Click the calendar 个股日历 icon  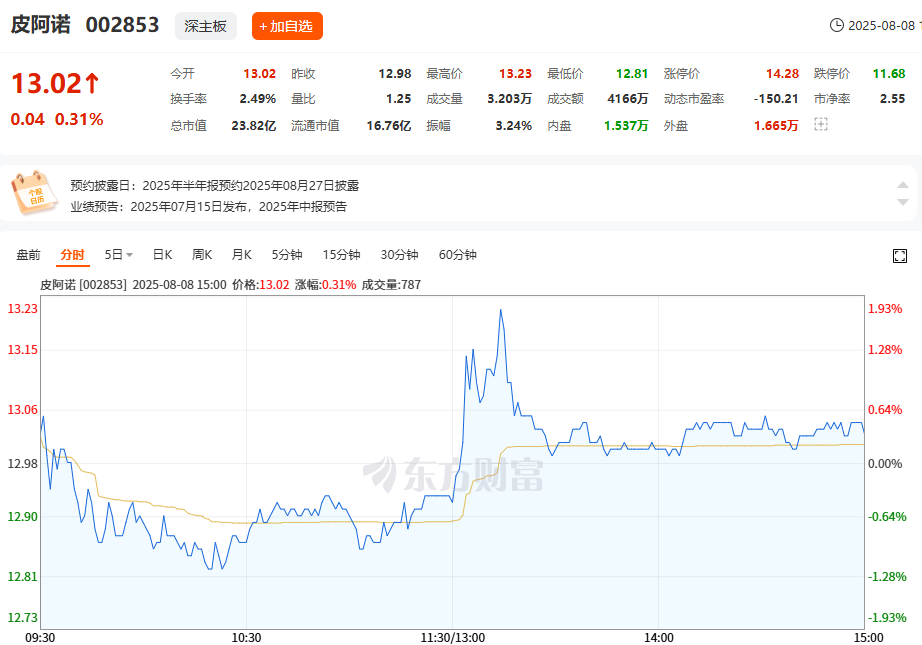[34, 192]
